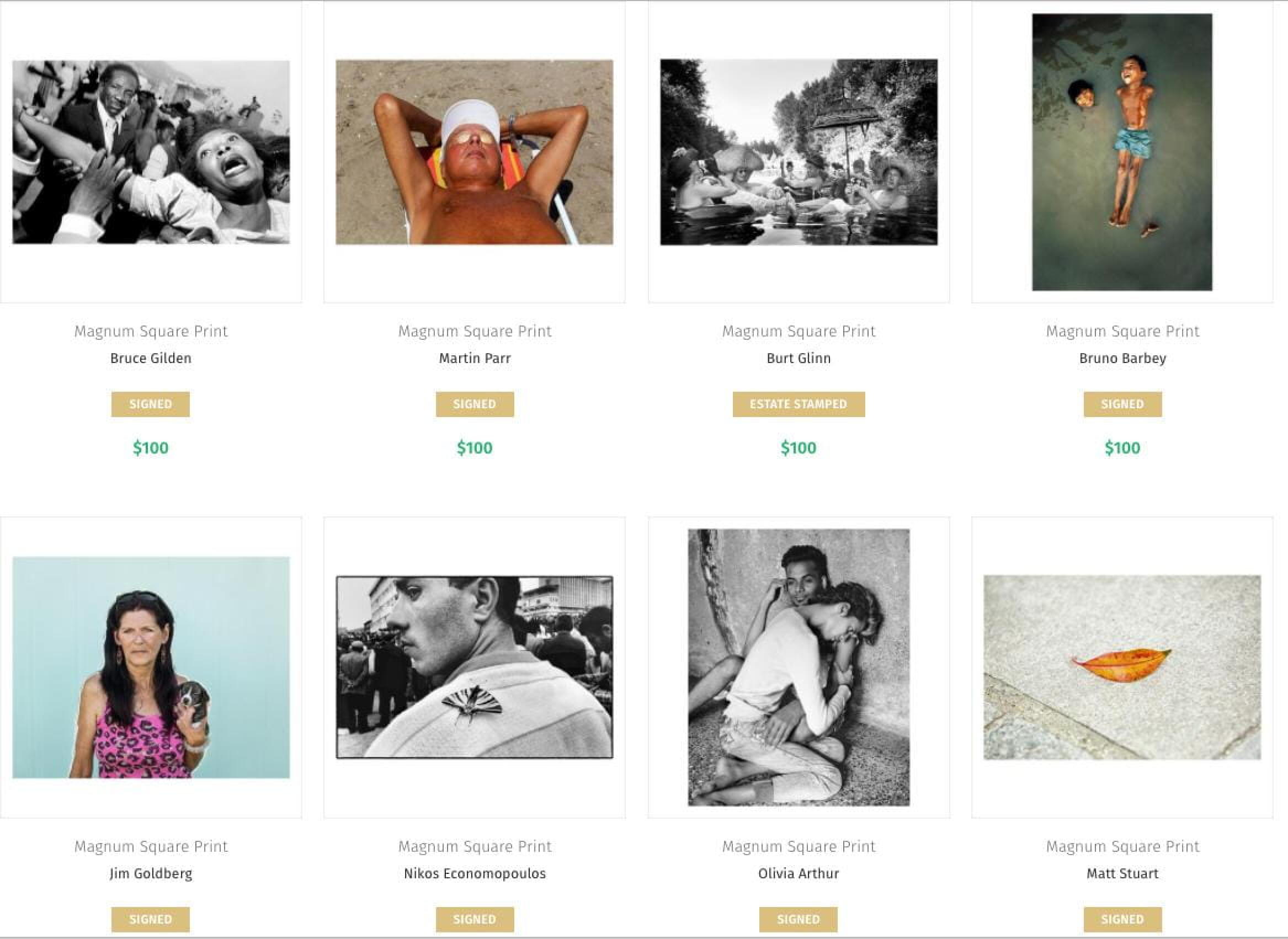Click the Bruce Gilden name link
1288x939 pixels.
pyautogui.click(x=151, y=358)
